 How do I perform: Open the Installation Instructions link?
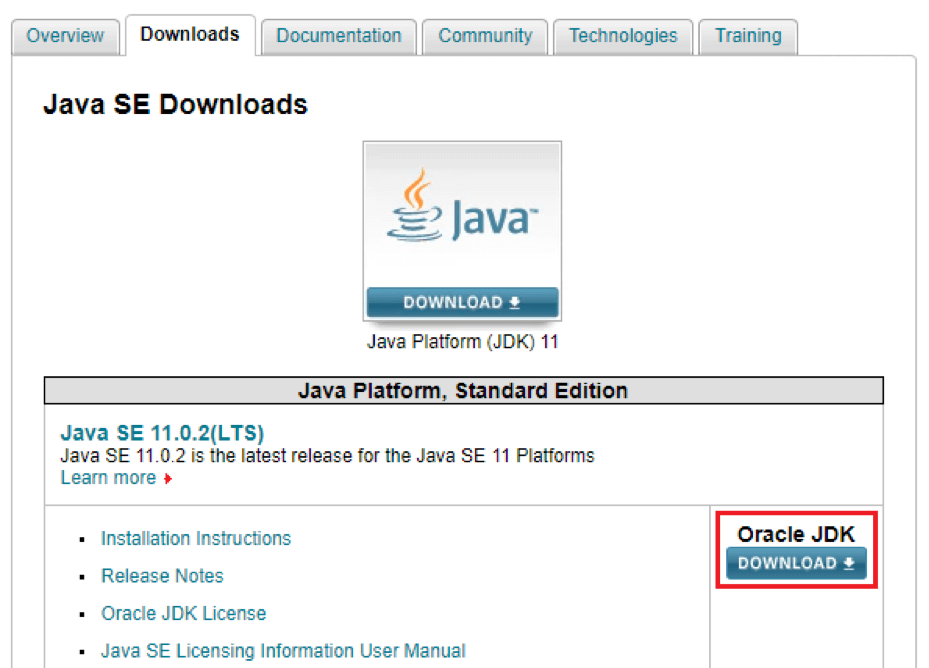(x=195, y=539)
